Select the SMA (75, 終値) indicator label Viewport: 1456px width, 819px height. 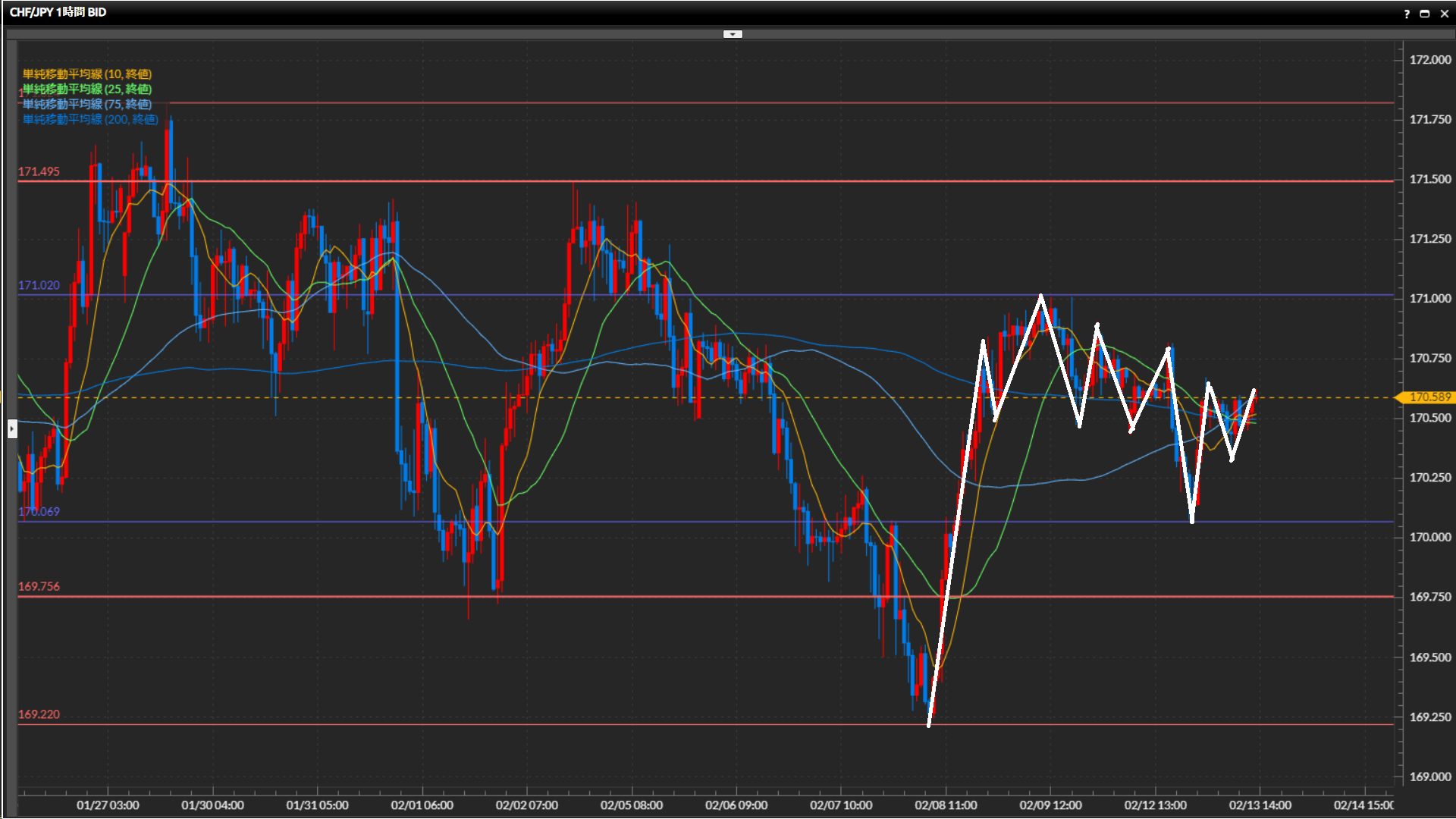pyautogui.click(x=87, y=104)
